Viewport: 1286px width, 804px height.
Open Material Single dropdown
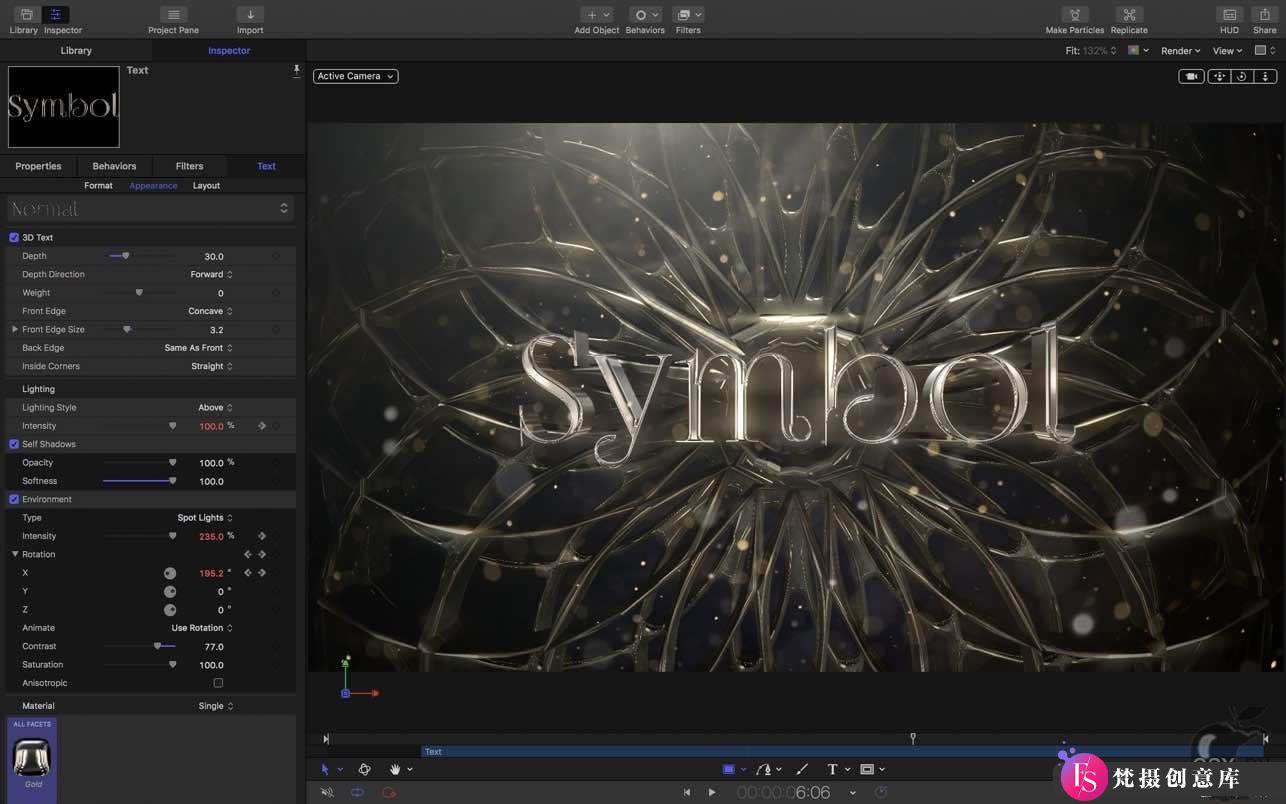tap(215, 706)
